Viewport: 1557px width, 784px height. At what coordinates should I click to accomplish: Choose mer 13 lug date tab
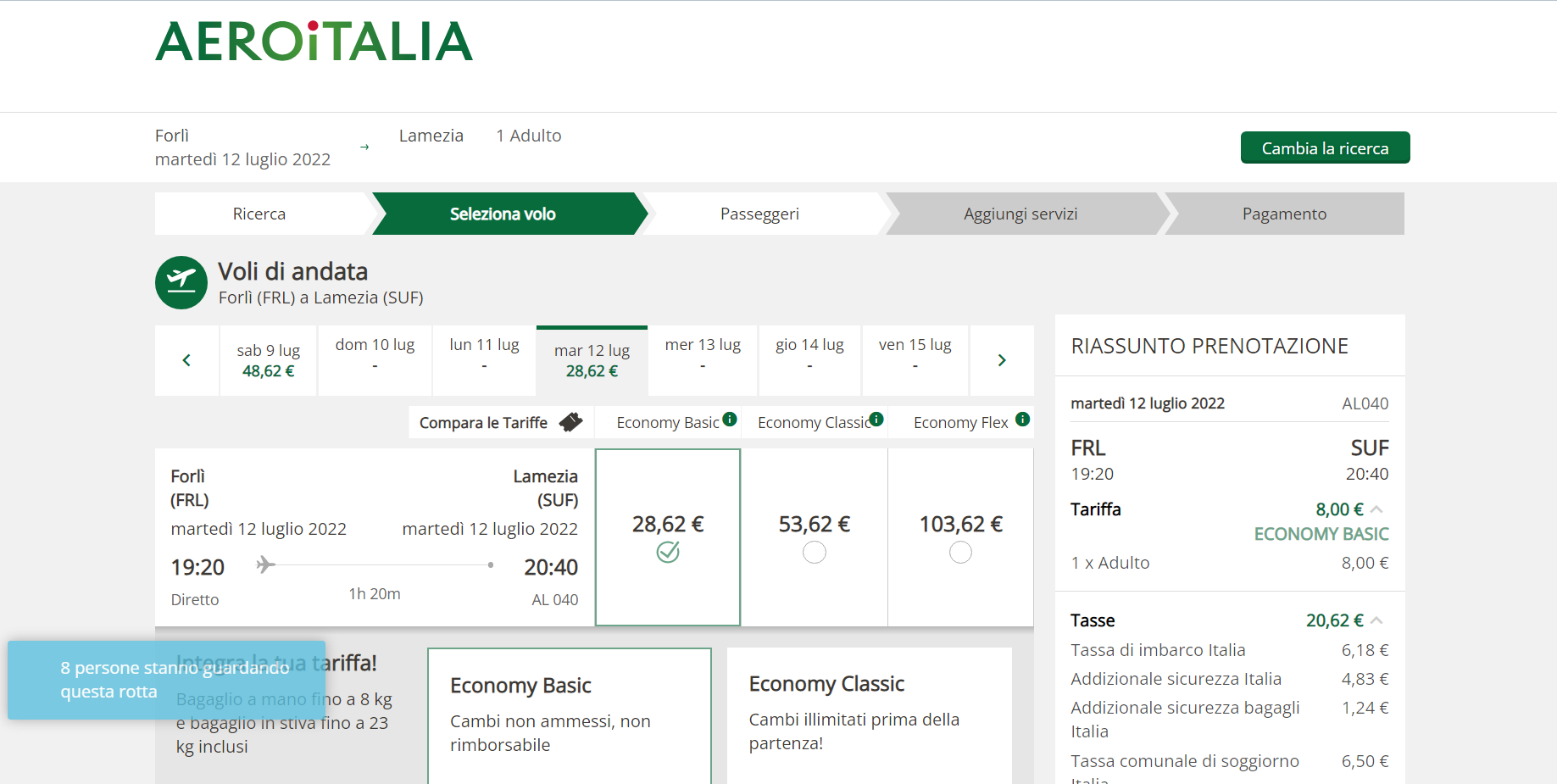tap(703, 360)
